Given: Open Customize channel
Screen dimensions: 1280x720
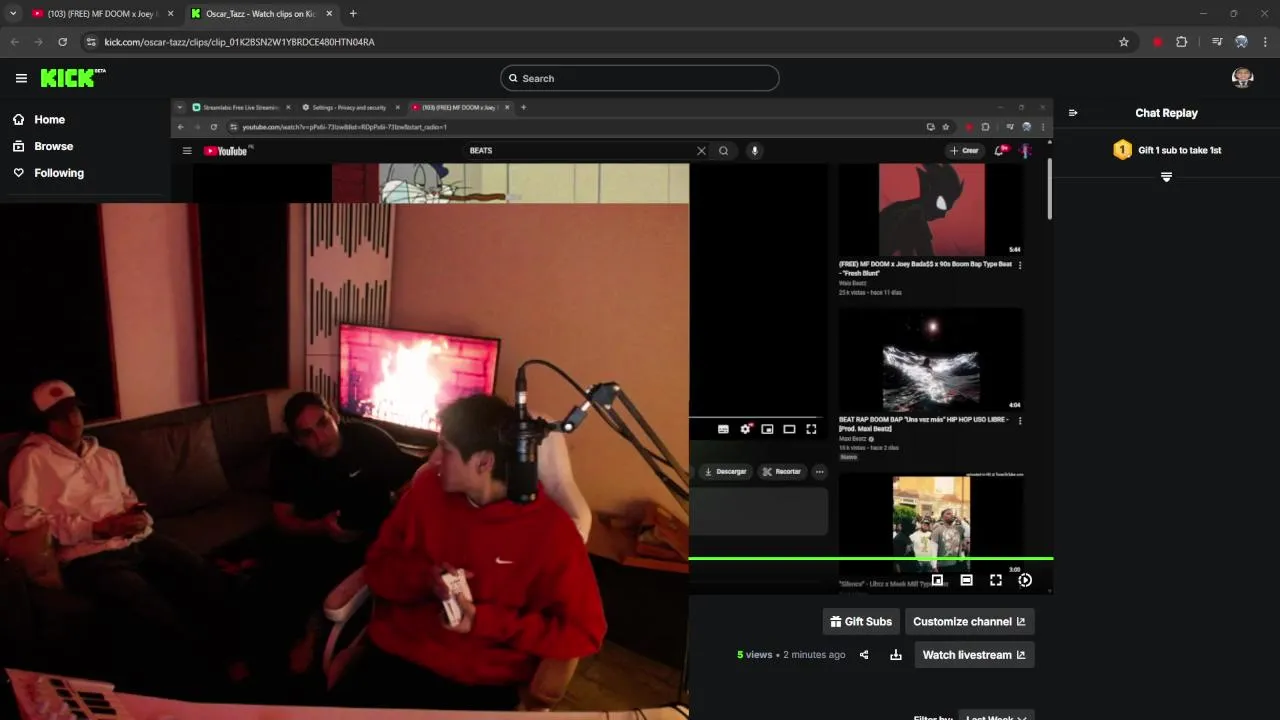Looking at the screenshot, I should click(969, 621).
